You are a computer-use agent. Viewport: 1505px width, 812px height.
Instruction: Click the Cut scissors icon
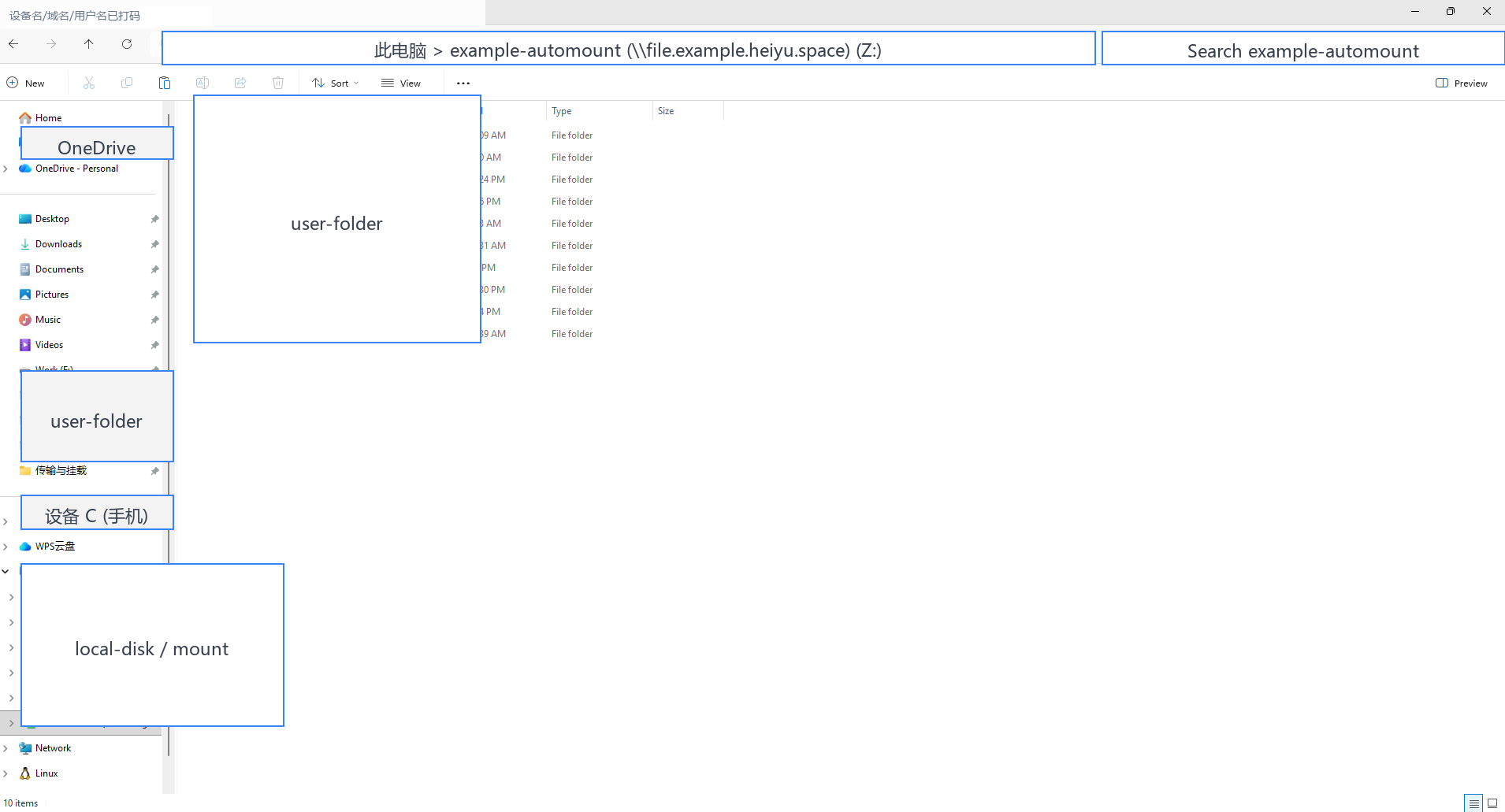89,83
